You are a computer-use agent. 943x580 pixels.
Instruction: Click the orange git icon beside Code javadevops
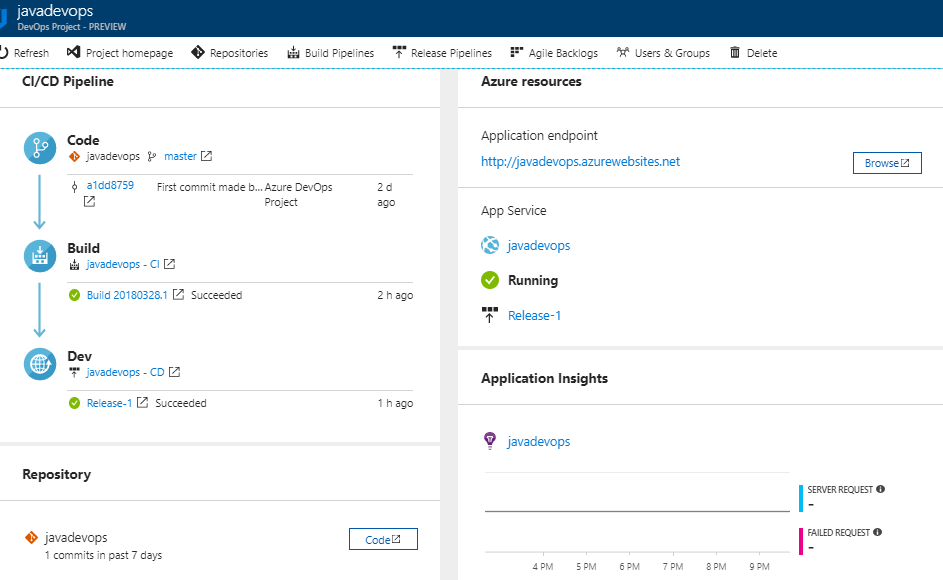pos(75,156)
